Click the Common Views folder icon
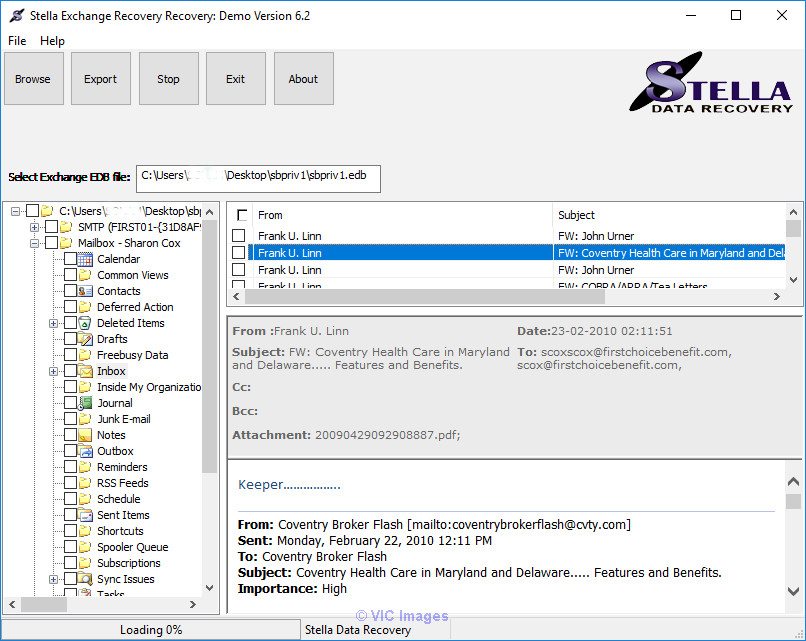 point(85,275)
